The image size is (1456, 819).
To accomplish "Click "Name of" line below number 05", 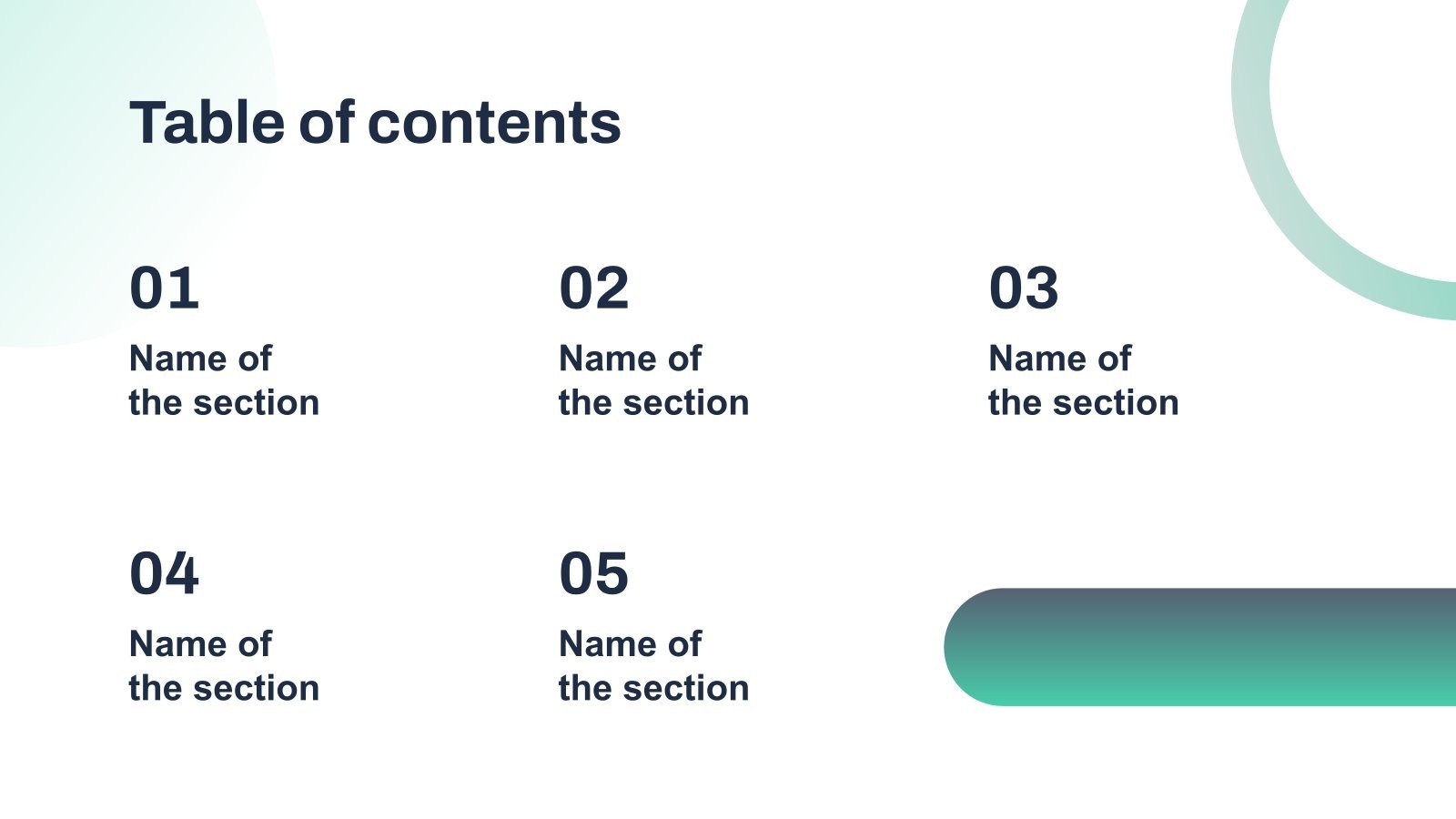I will click(630, 644).
